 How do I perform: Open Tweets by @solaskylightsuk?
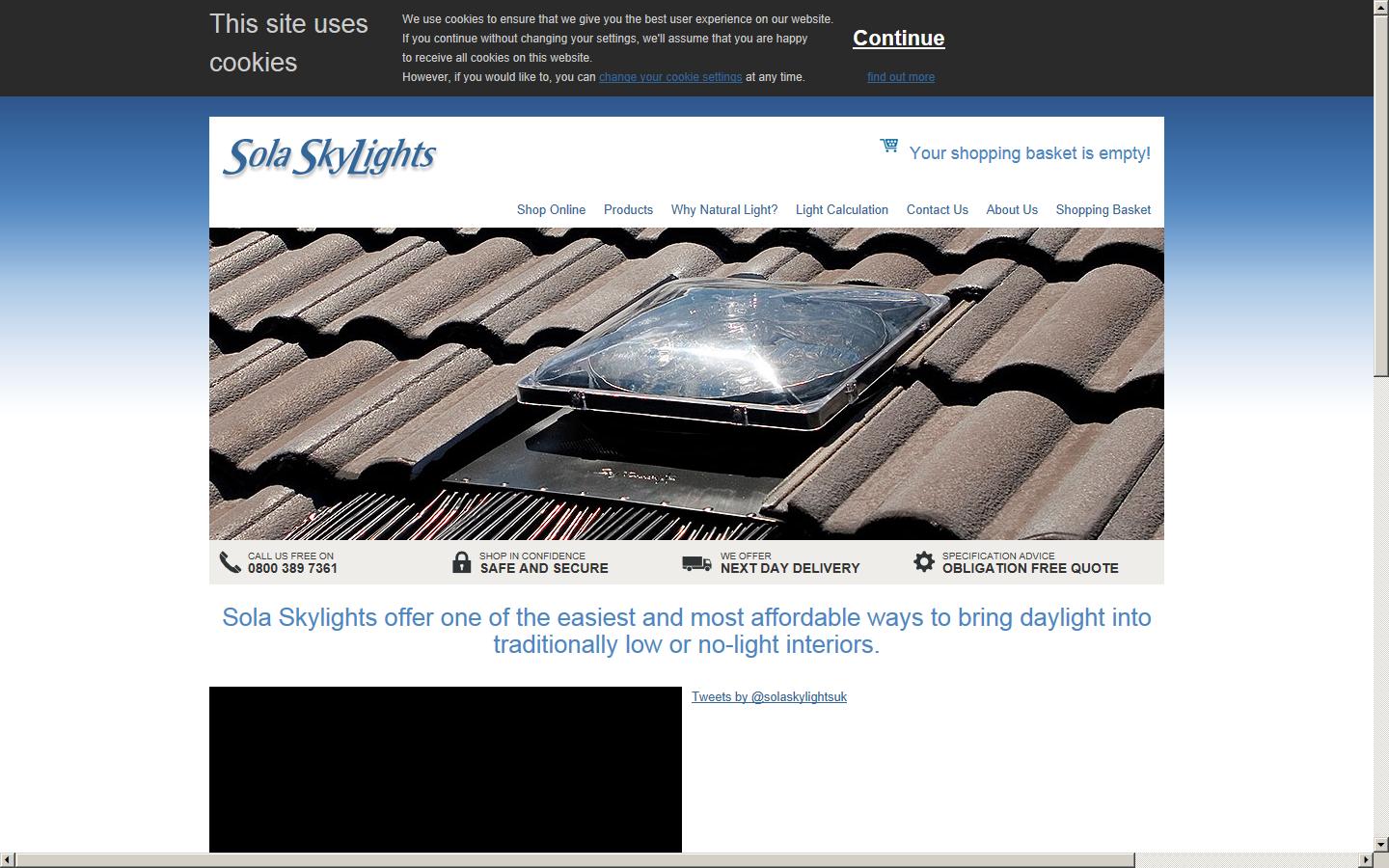[769, 696]
